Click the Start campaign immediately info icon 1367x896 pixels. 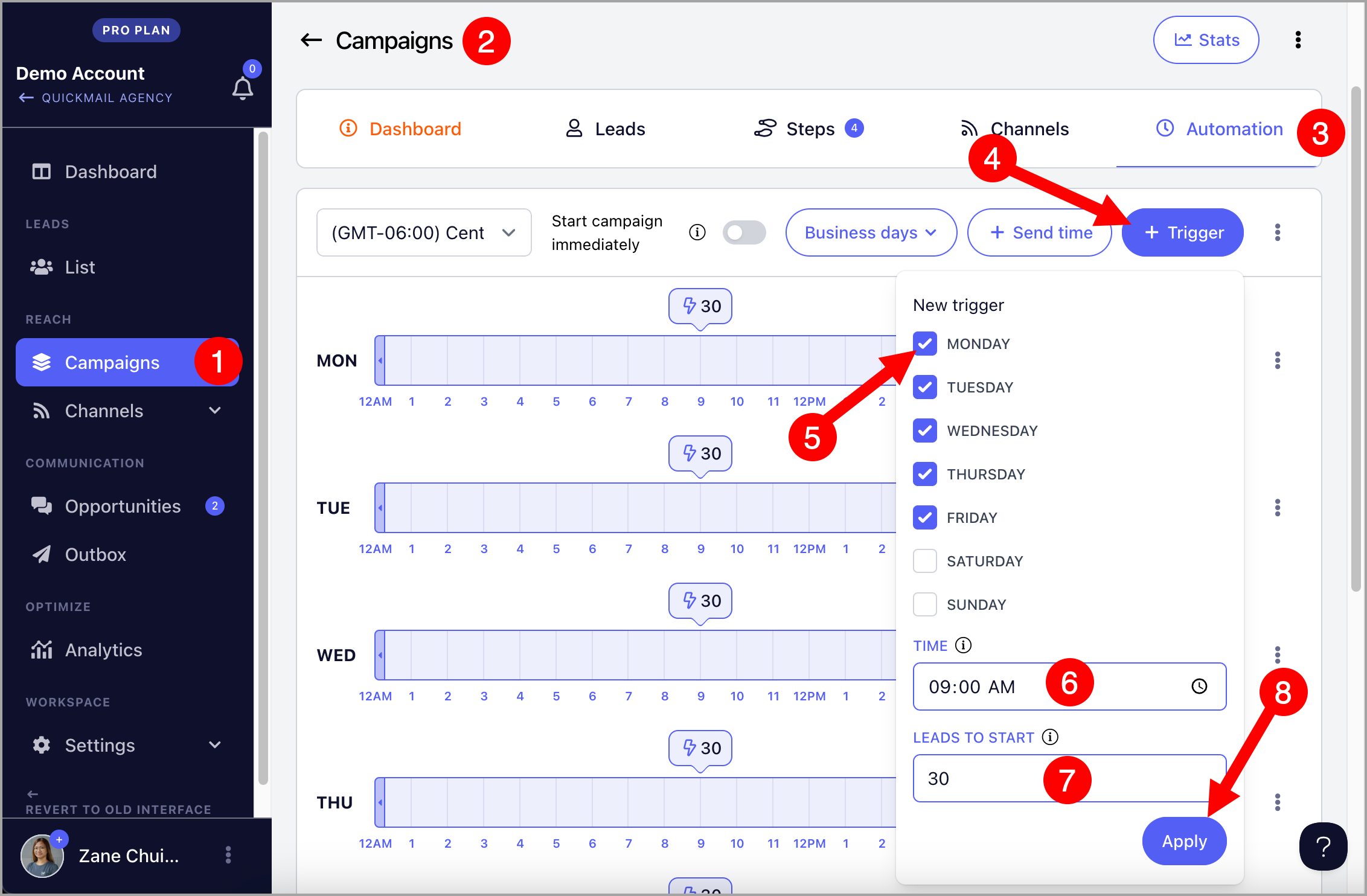point(697,232)
